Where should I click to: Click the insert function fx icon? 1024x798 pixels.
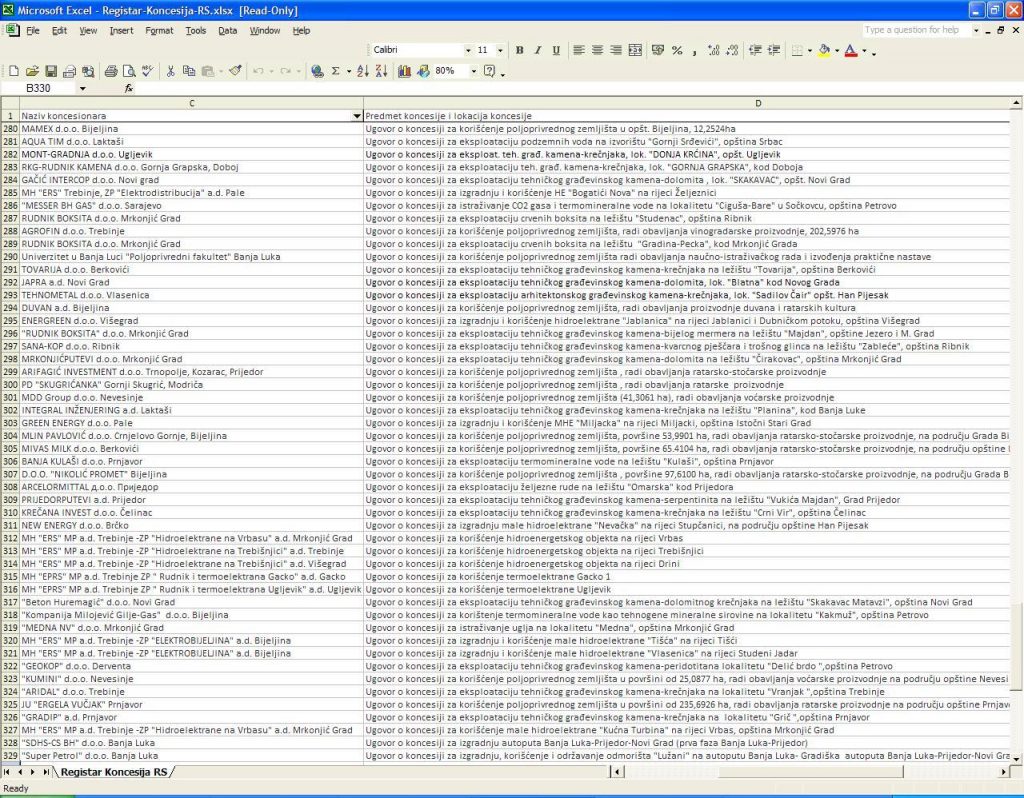point(129,88)
